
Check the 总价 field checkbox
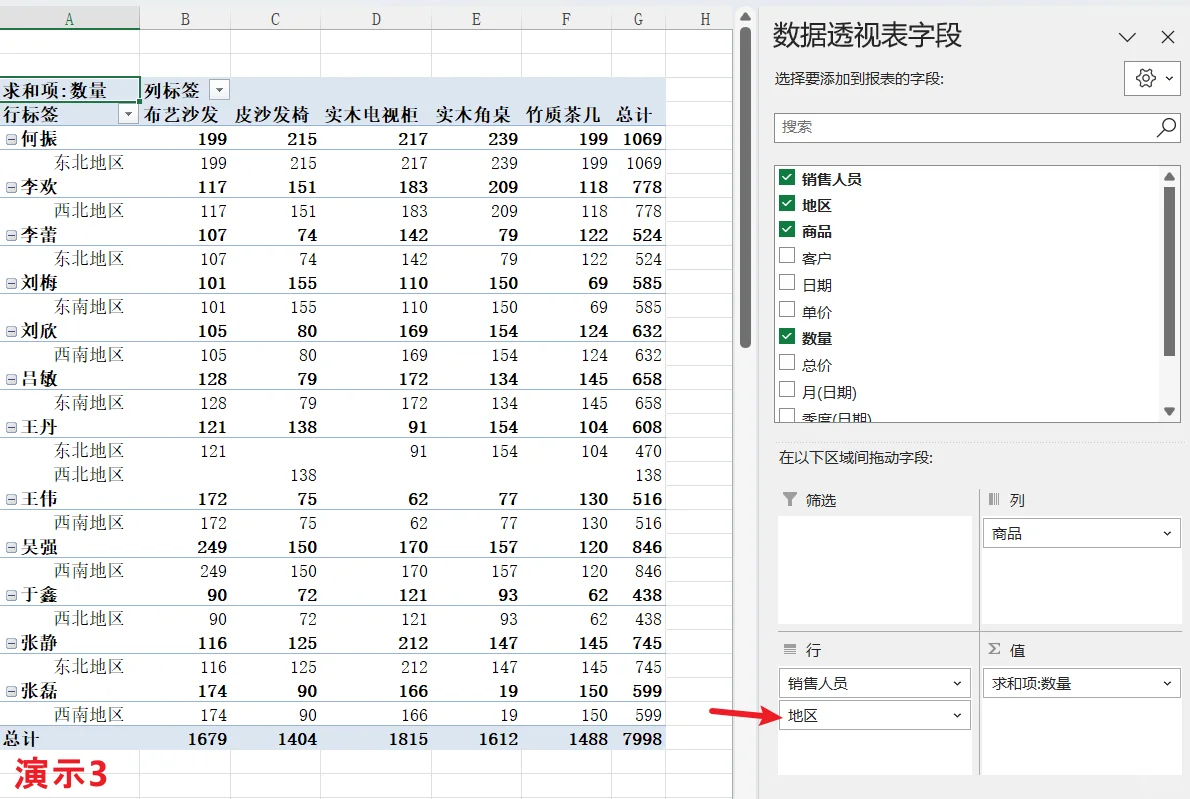tap(787, 363)
